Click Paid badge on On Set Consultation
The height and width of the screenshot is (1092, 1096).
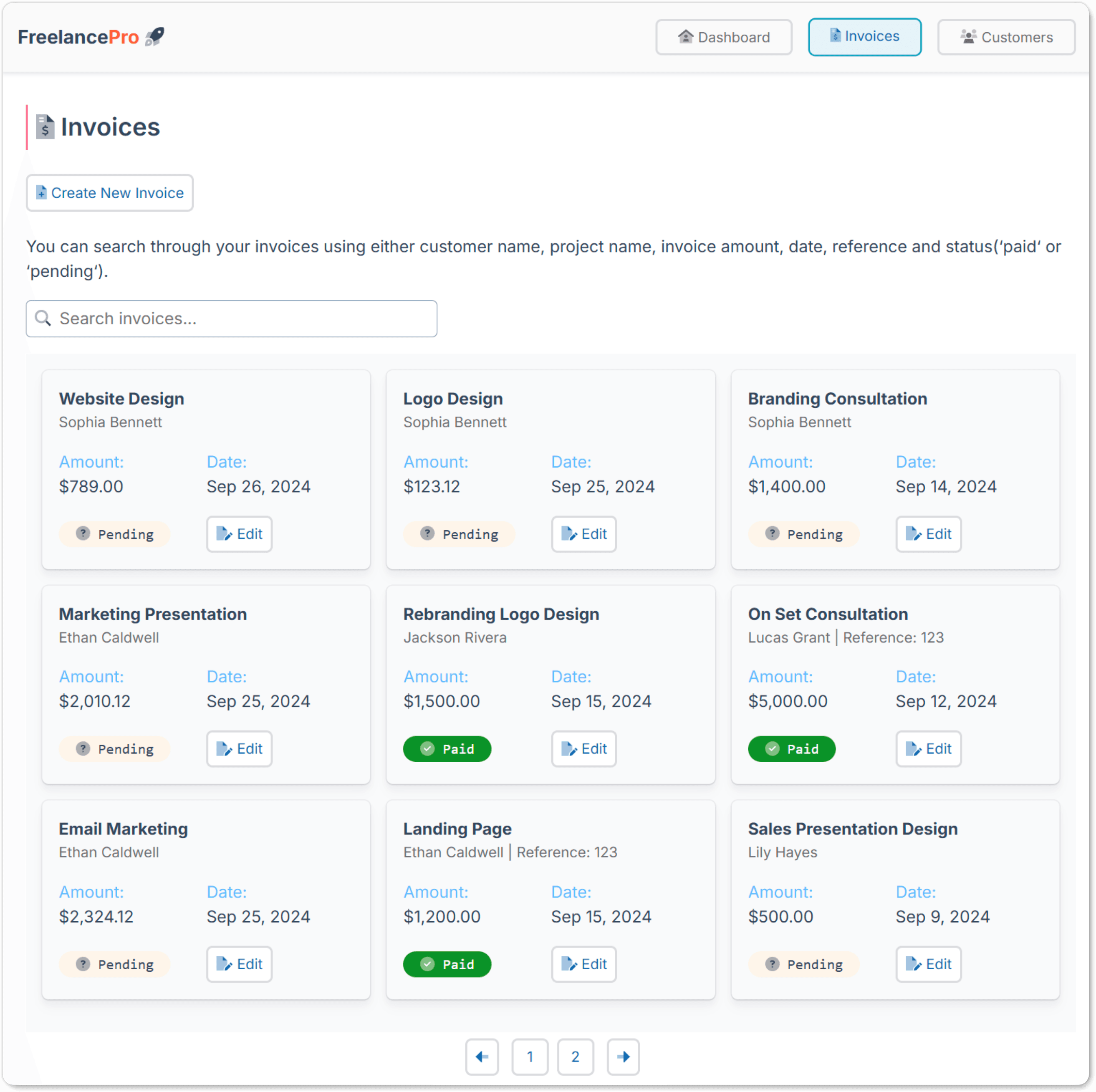pos(791,749)
